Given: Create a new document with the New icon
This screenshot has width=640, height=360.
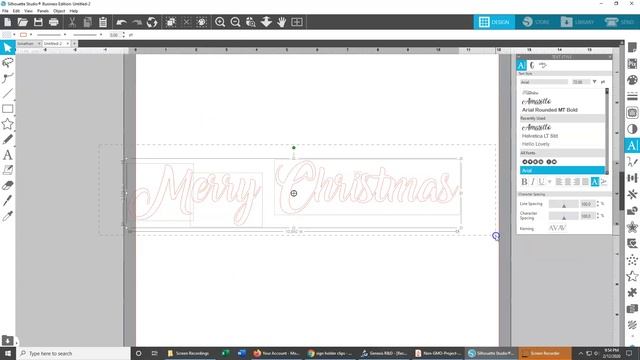Looking at the screenshot, I should (7, 22).
